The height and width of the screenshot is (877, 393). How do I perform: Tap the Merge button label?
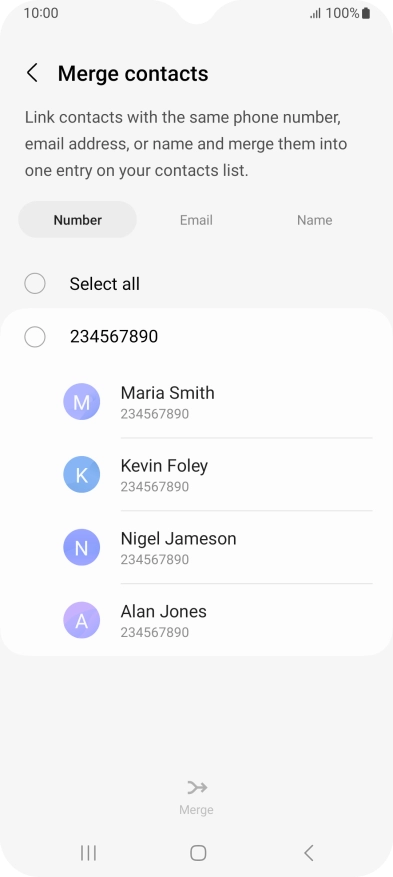[196, 809]
